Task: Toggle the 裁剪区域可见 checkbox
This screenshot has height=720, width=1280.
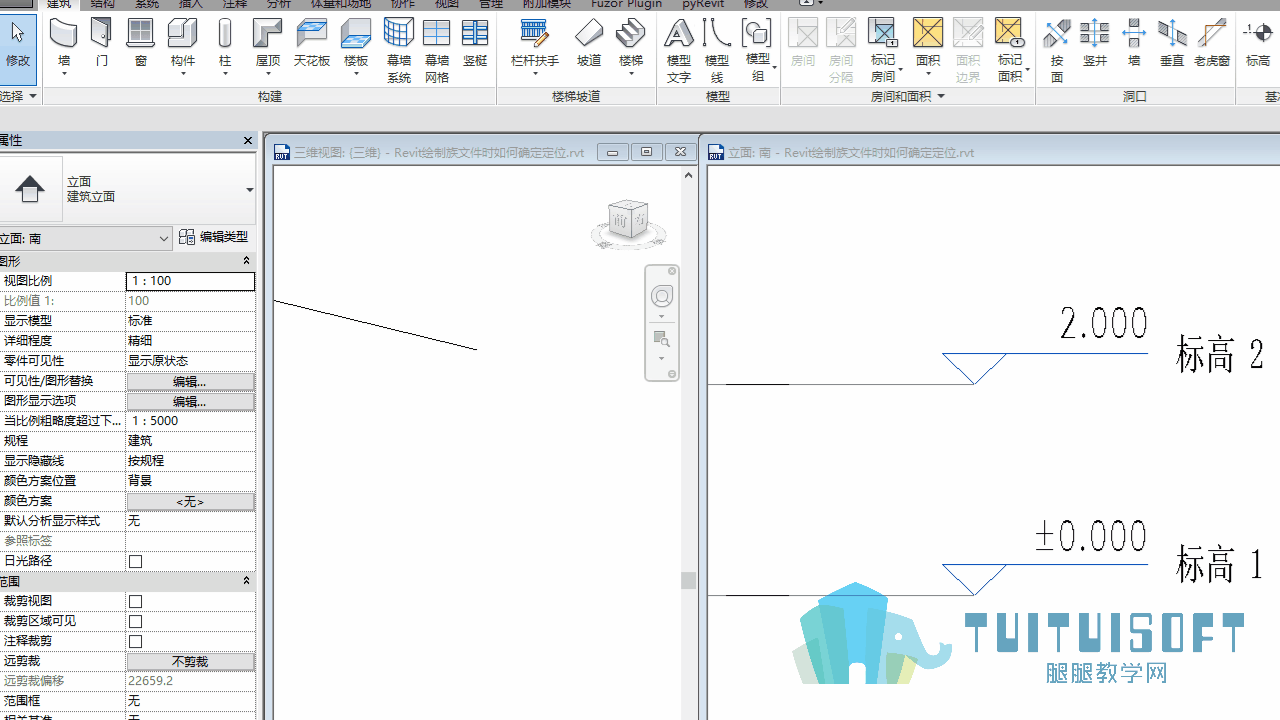Action: (x=136, y=621)
